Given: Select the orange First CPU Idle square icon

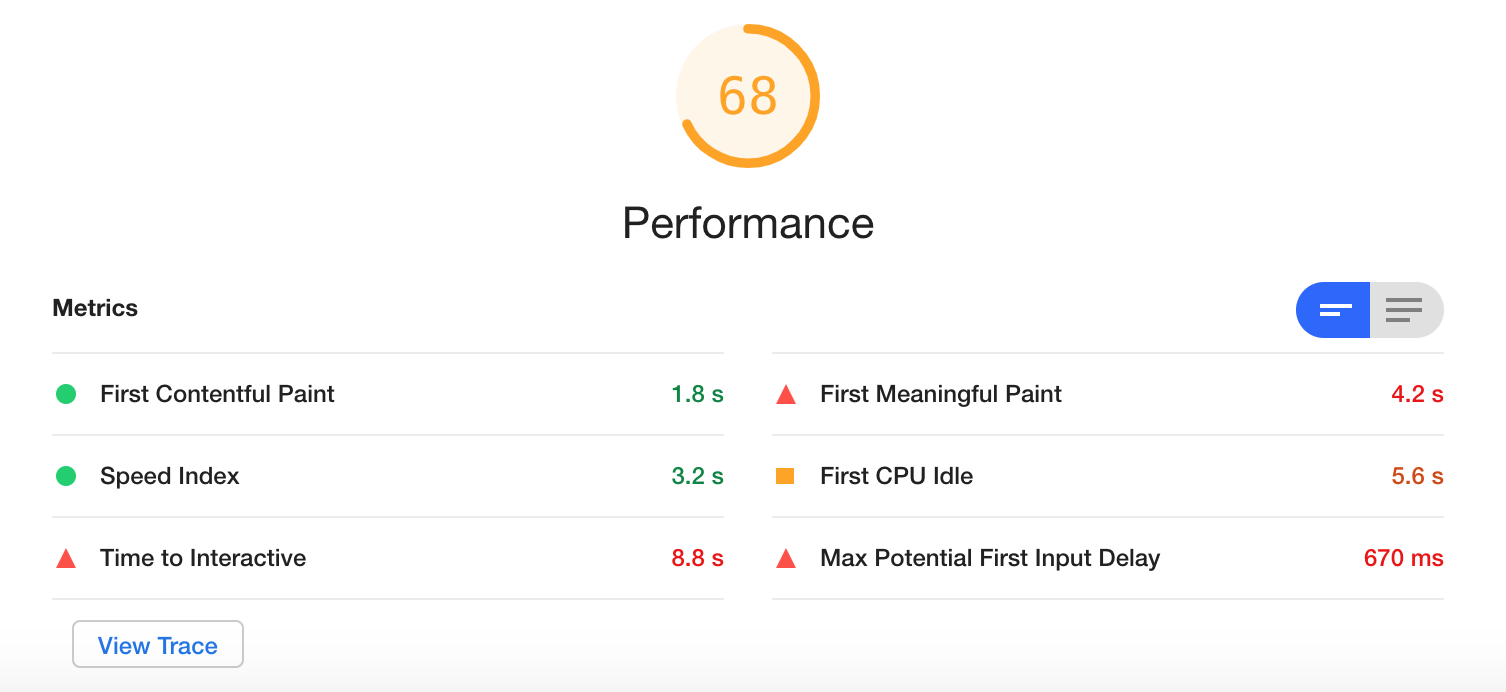Looking at the screenshot, I should pos(787,476).
